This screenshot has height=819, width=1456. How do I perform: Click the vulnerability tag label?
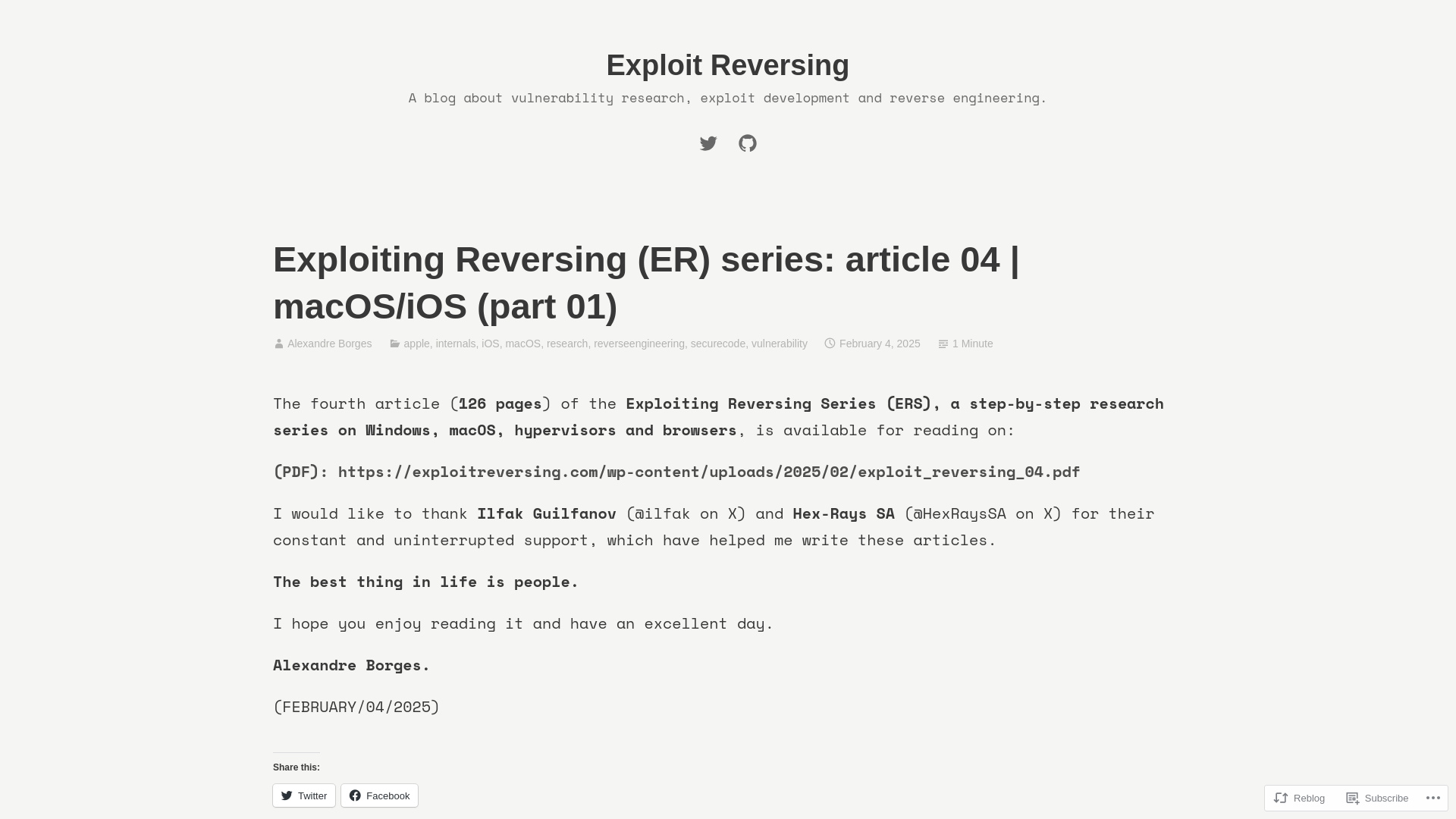pyautogui.click(x=779, y=343)
